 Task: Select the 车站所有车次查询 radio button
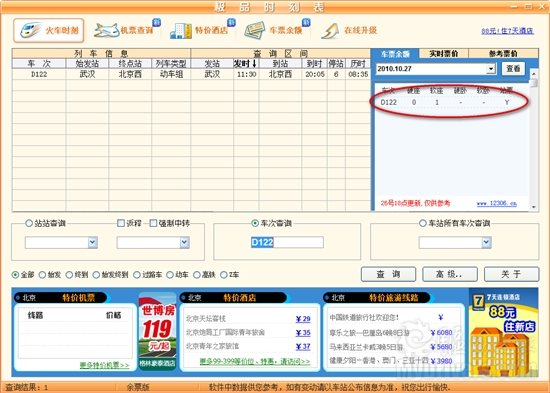click(423, 223)
